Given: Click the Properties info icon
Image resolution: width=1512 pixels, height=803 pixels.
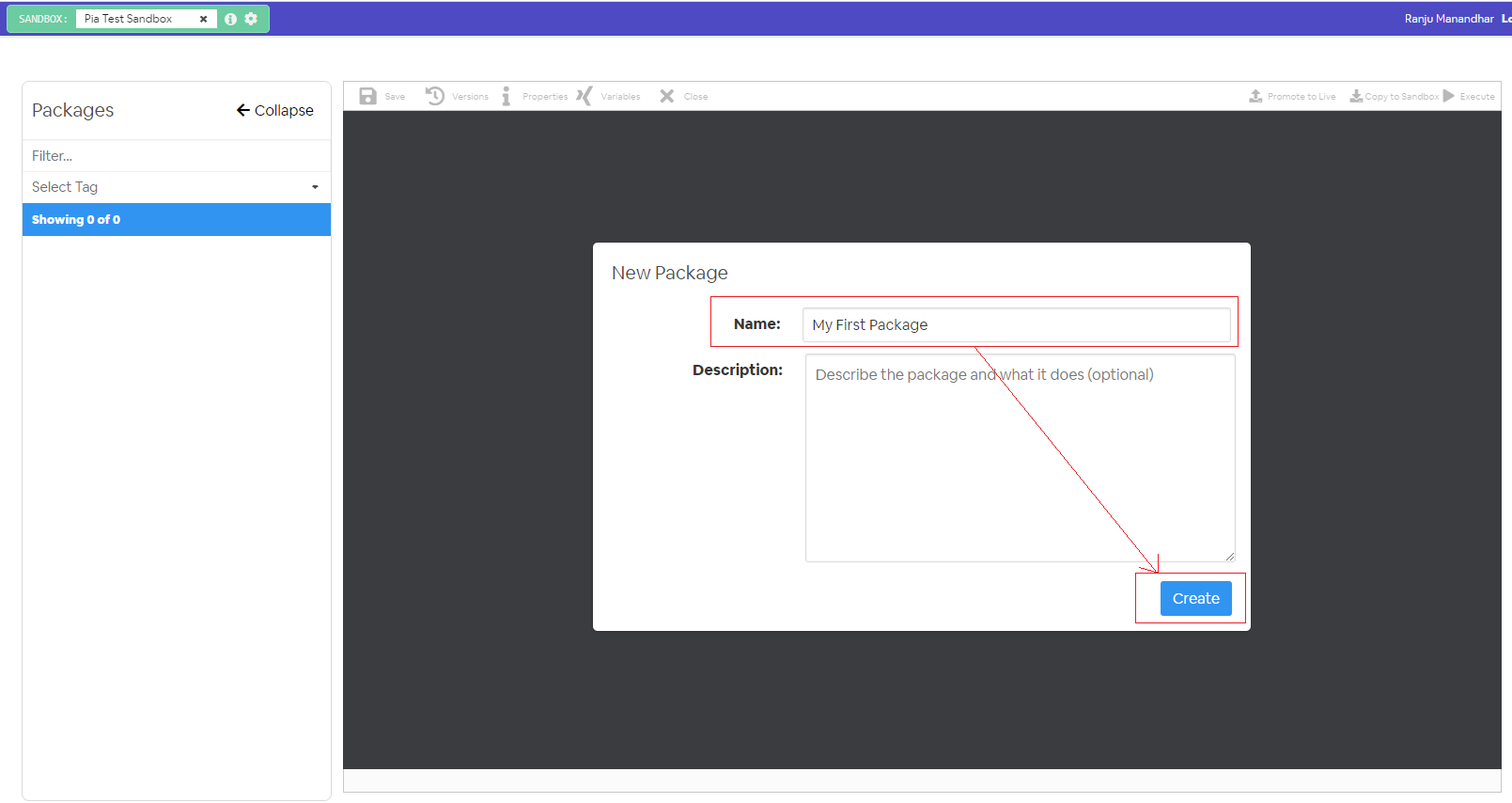Looking at the screenshot, I should 506,96.
